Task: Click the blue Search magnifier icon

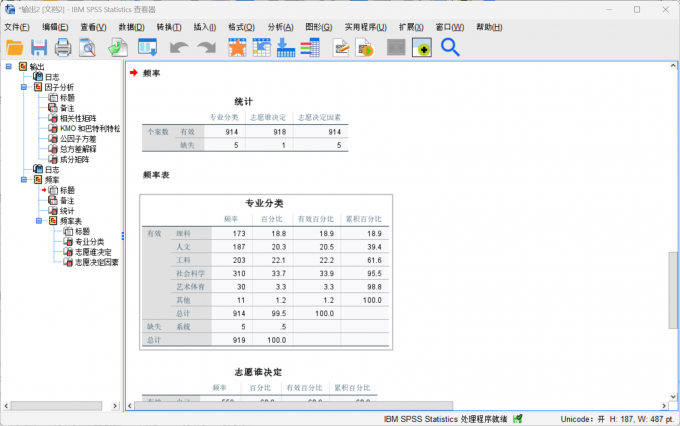Action: (450, 47)
